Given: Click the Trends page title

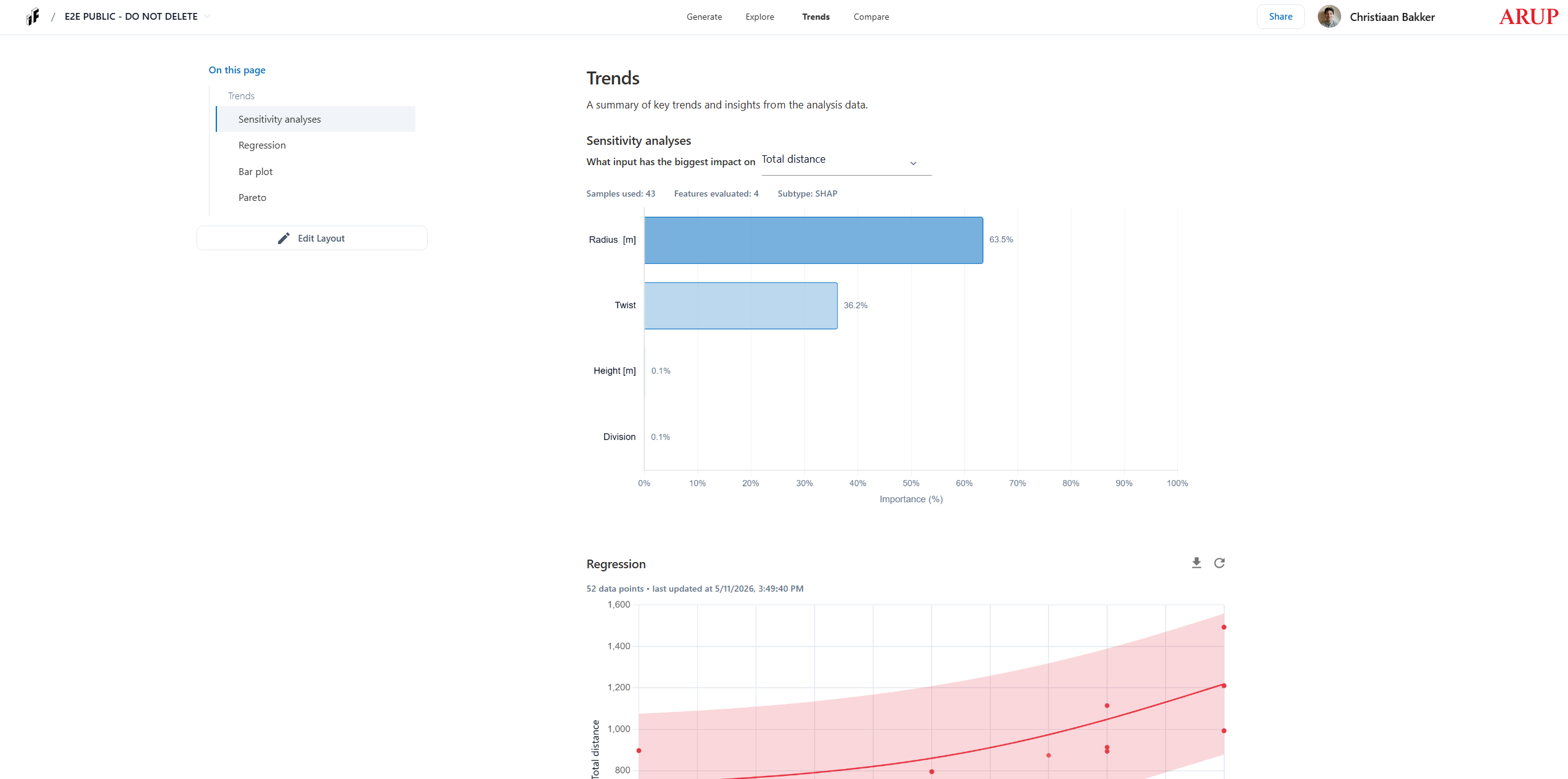Looking at the screenshot, I should [x=613, y=78].
